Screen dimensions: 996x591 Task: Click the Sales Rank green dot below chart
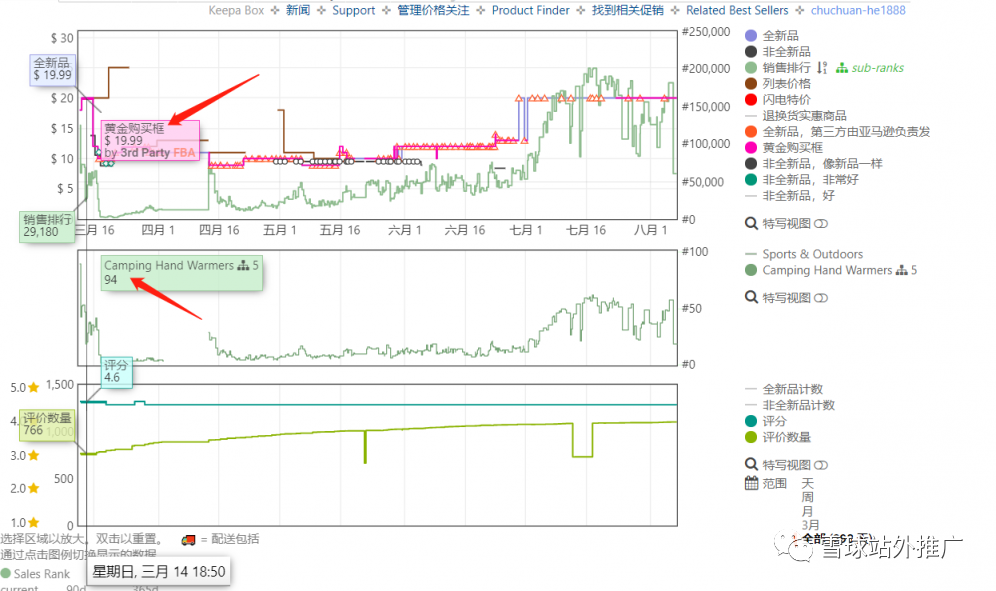click(x=6, y=573)
